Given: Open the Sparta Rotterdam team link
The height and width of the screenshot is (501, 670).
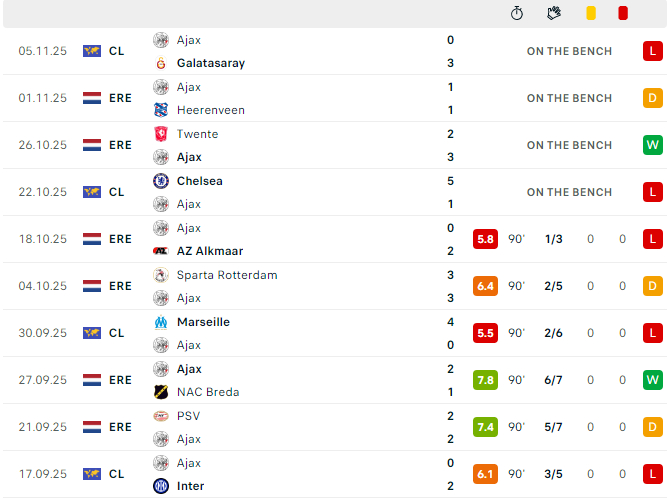Looking at the screenshot, I should point(227,275).
